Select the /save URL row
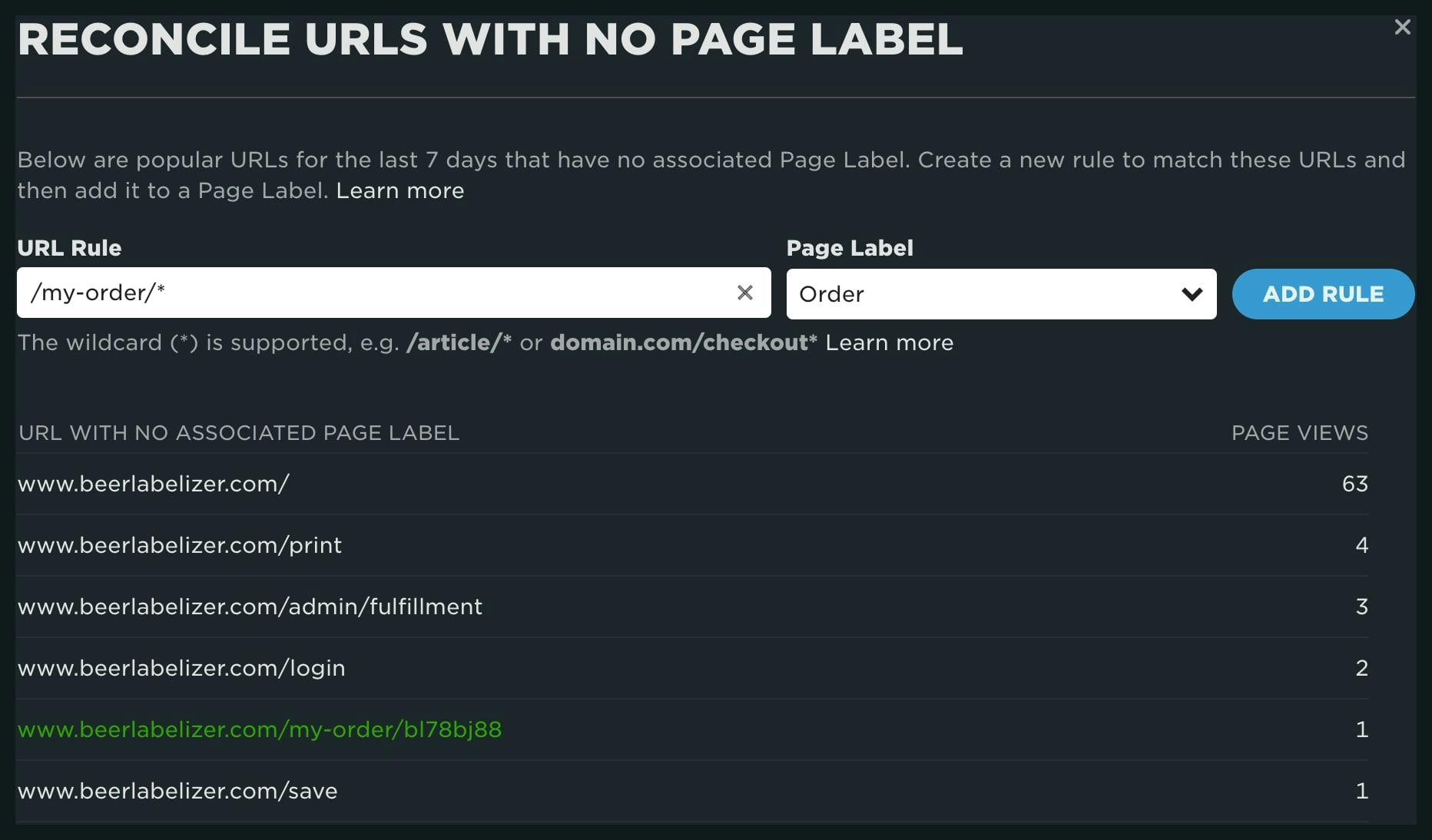The image size is (1432, 840). (x=177, y=791)
